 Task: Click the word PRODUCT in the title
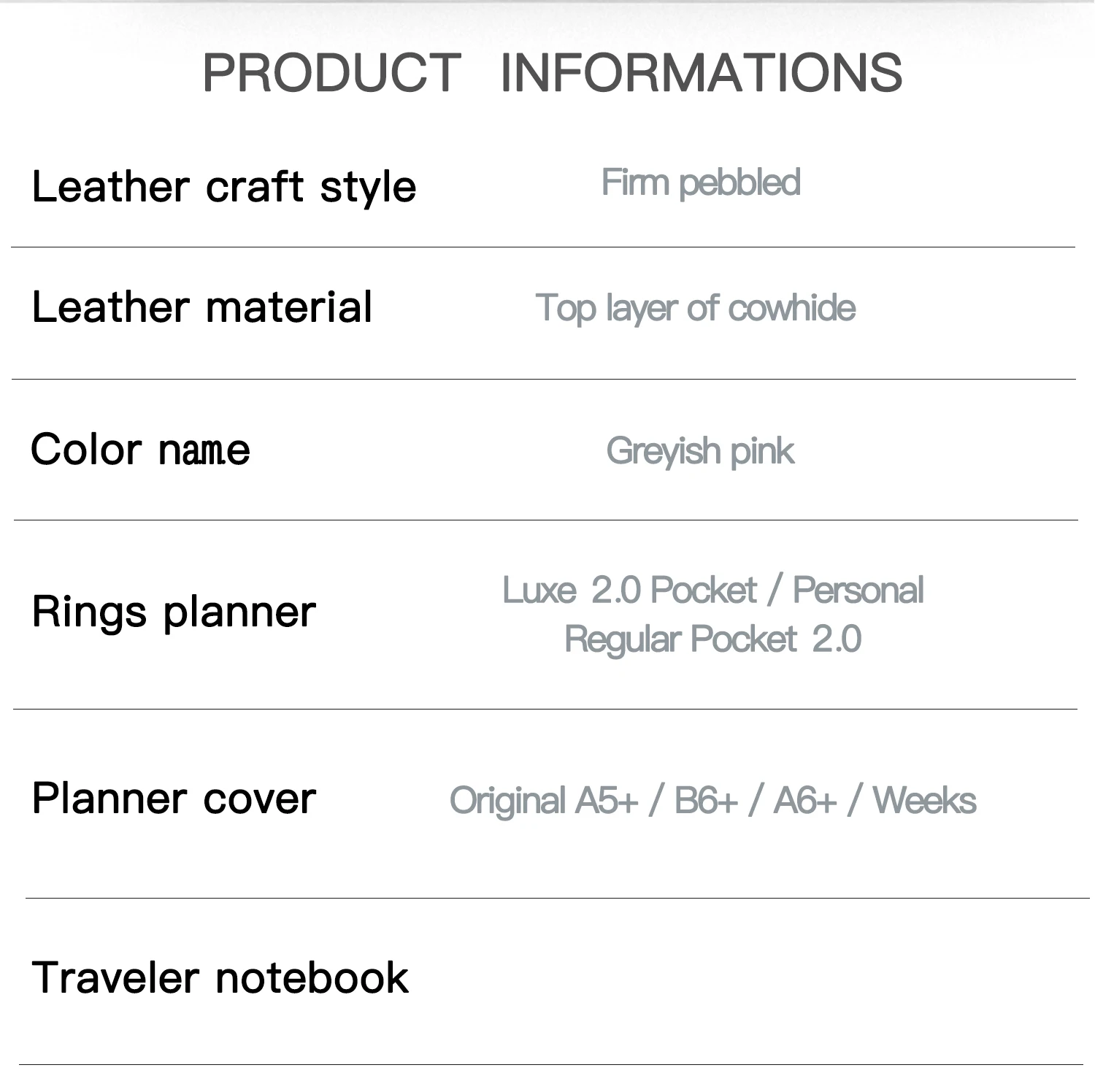coord(331,72)
